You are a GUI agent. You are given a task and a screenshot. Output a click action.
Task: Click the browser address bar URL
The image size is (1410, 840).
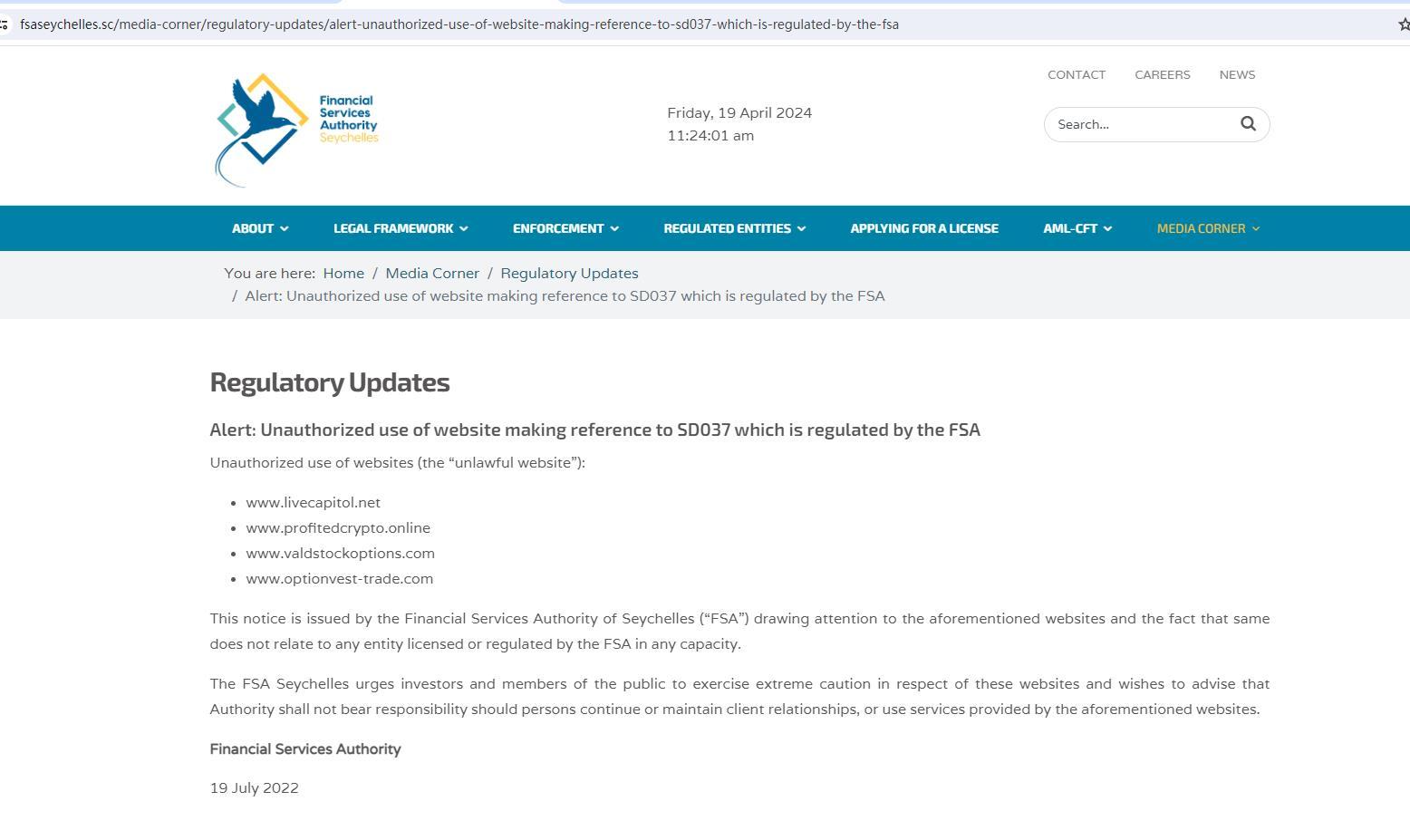click(x=459, y=24)
